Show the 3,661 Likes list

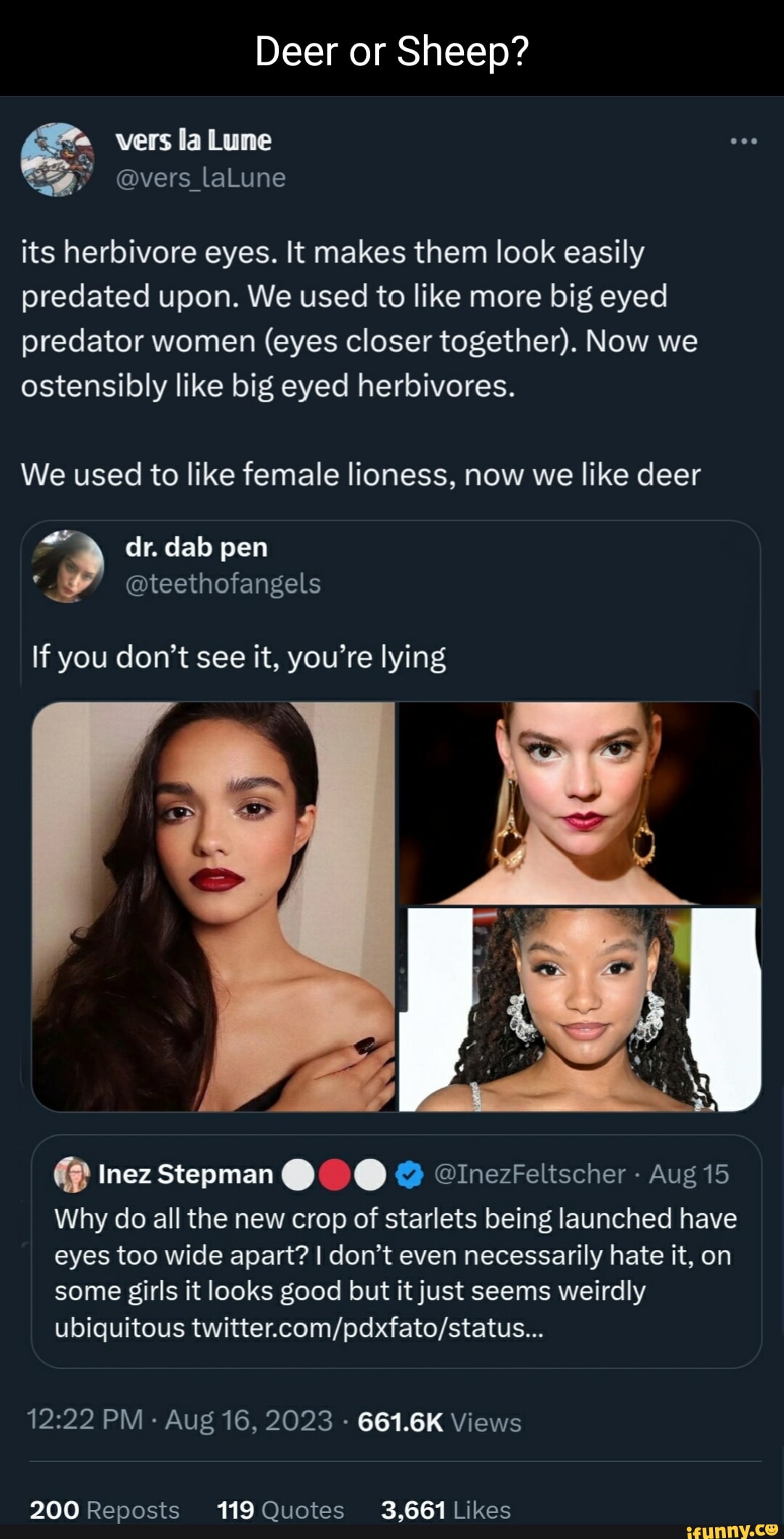click(446, 1510)
